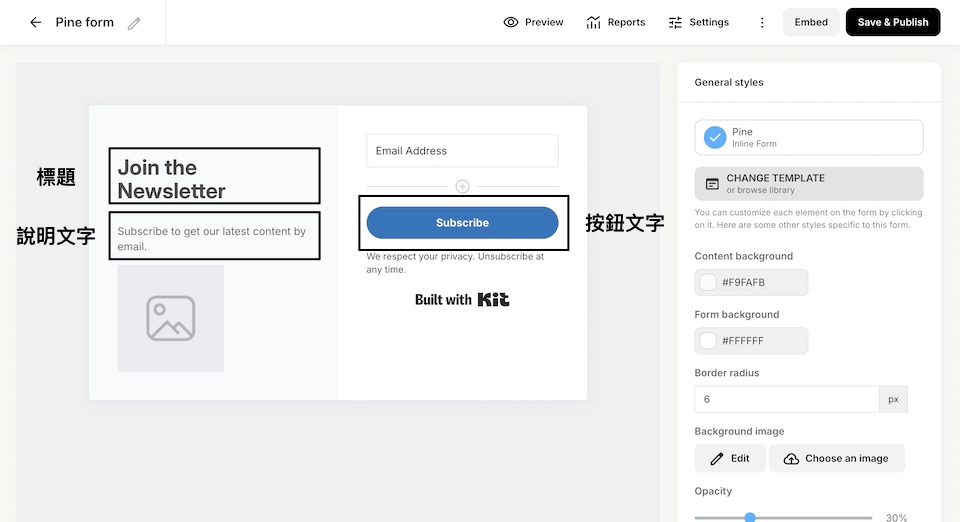Open the Preview with eye icon
Image resolution: width=960 pixels, height=522 pixels.
click(533, 22)
